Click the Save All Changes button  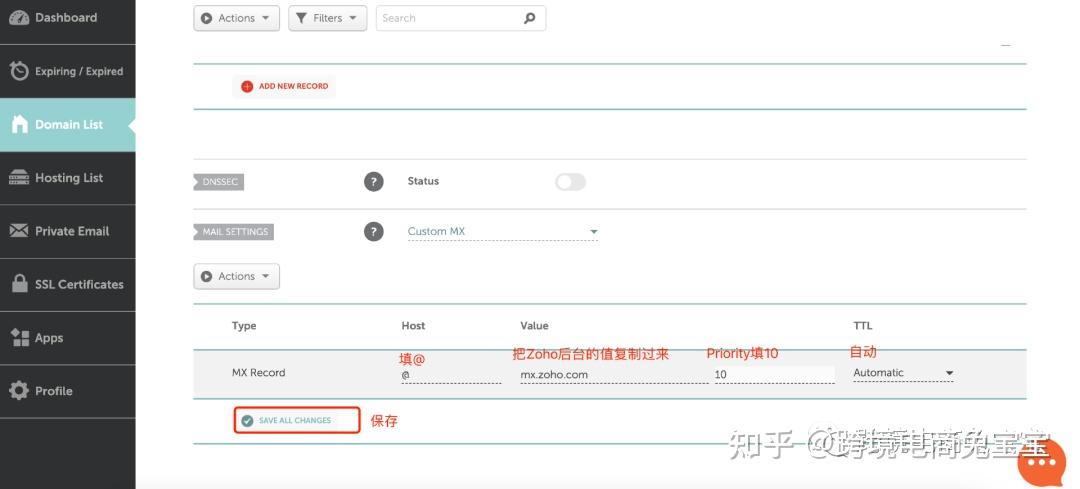pos(295,421)
